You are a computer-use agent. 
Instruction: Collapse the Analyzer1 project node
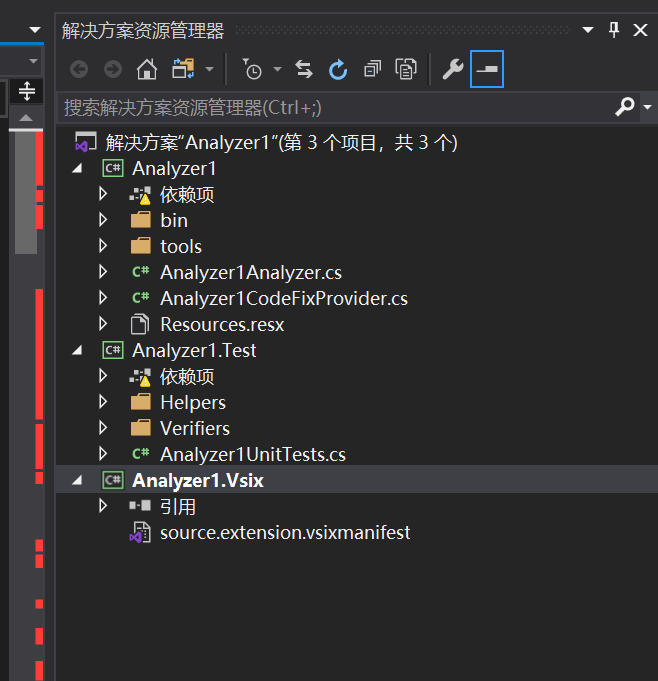click(78, 169)
